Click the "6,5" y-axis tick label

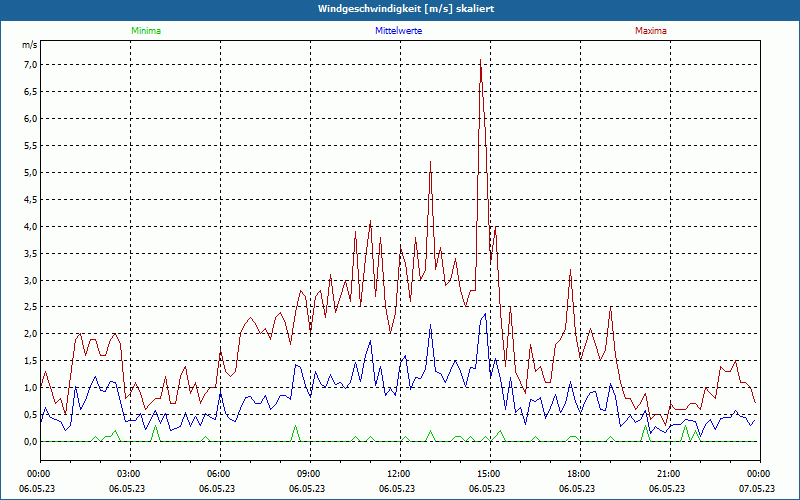[31, 91]
